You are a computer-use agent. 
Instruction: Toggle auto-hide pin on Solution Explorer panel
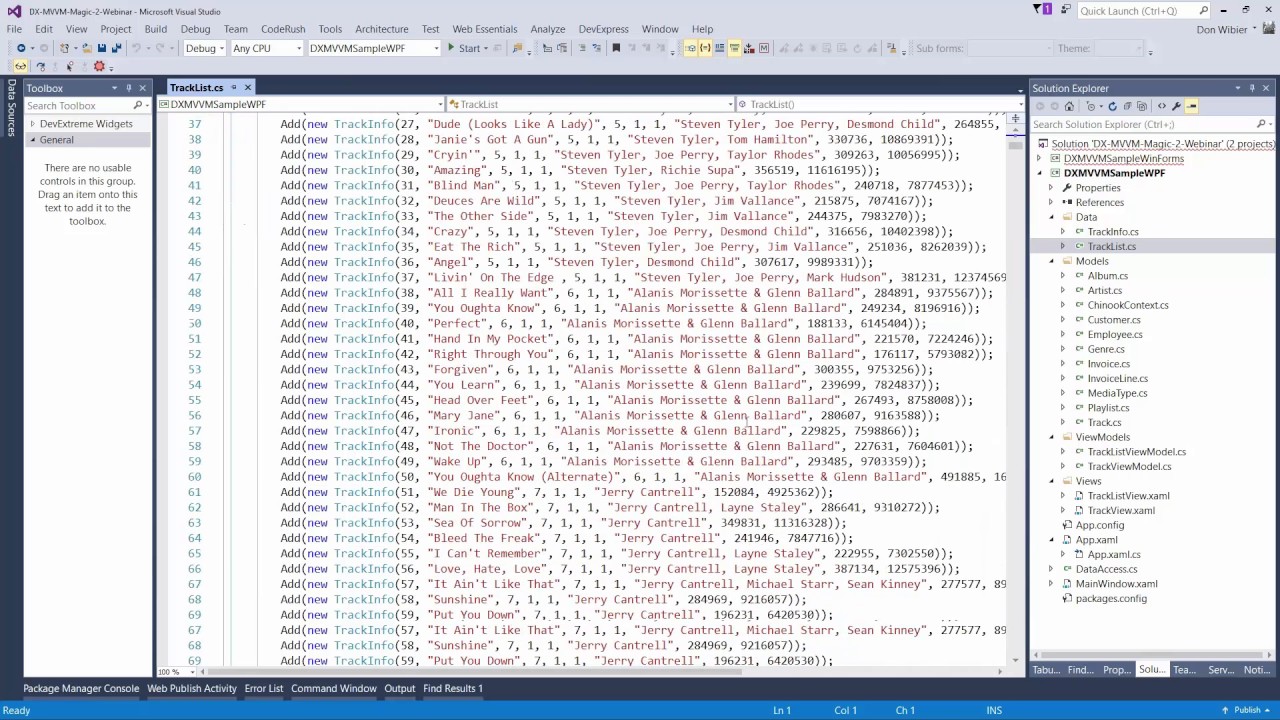(x=1252, y=88)
